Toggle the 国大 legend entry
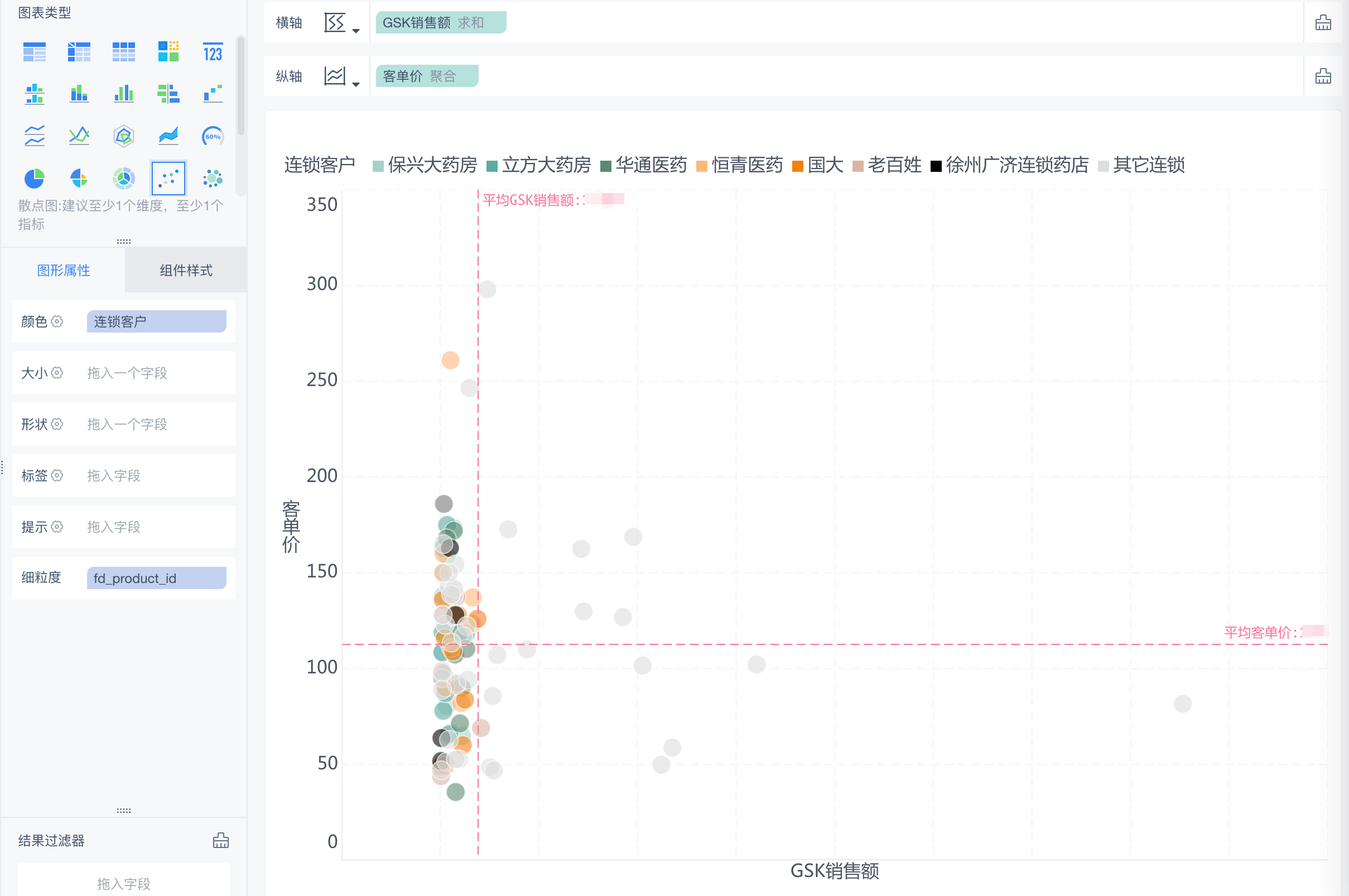 (817, 165)
